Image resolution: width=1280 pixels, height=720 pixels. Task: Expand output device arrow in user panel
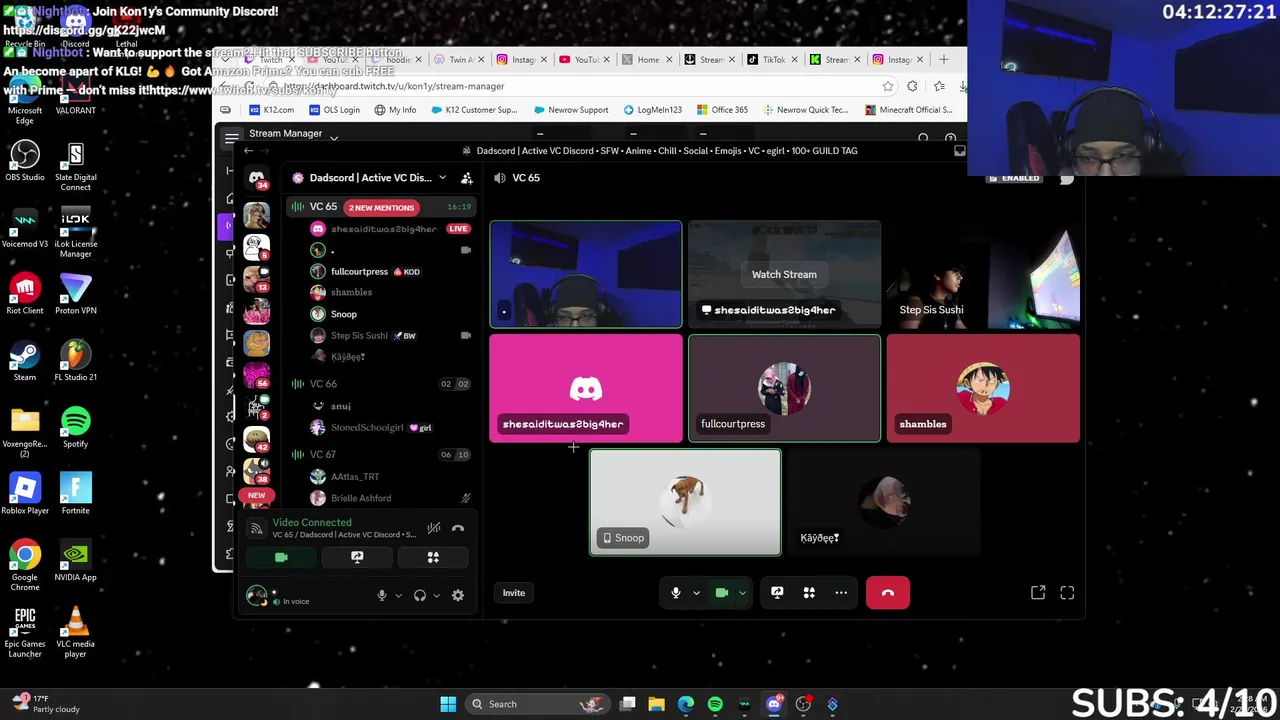tap(437, 595)
